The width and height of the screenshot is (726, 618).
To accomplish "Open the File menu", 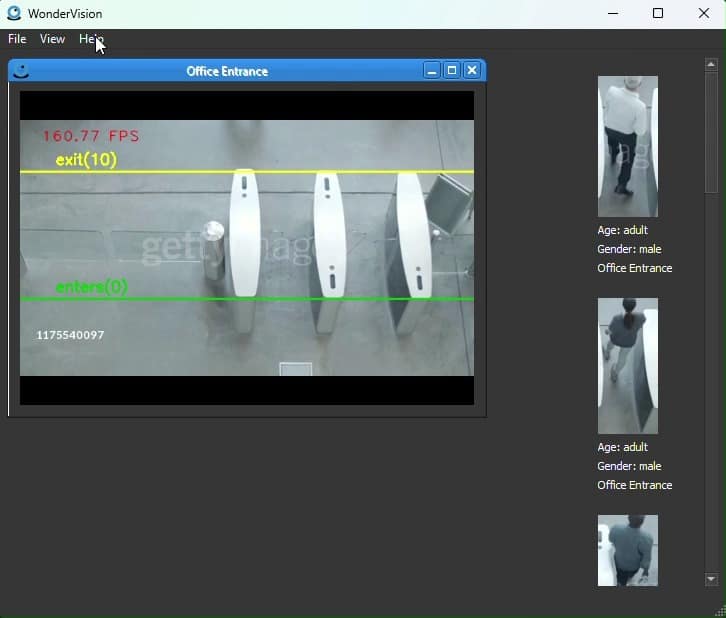I will 17,39.
